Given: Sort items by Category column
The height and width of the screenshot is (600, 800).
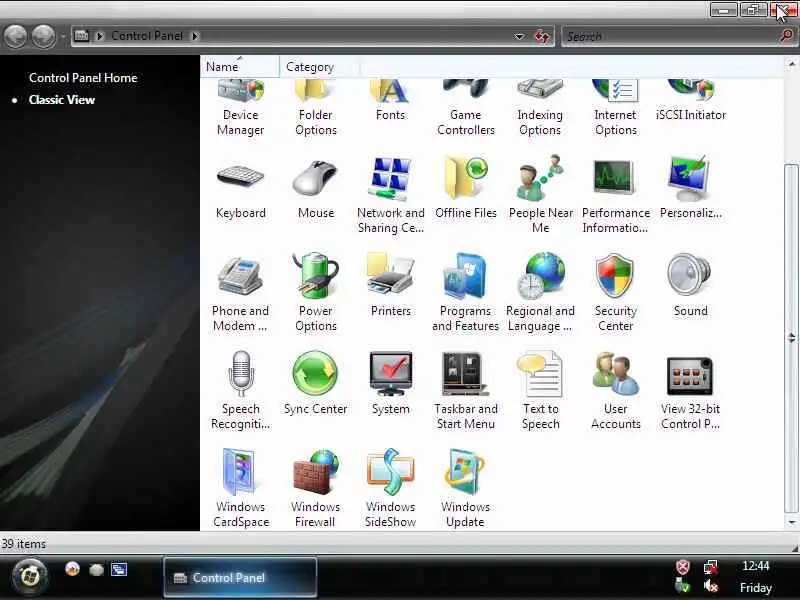Looking at the screenshot, I should pos(319,67).
